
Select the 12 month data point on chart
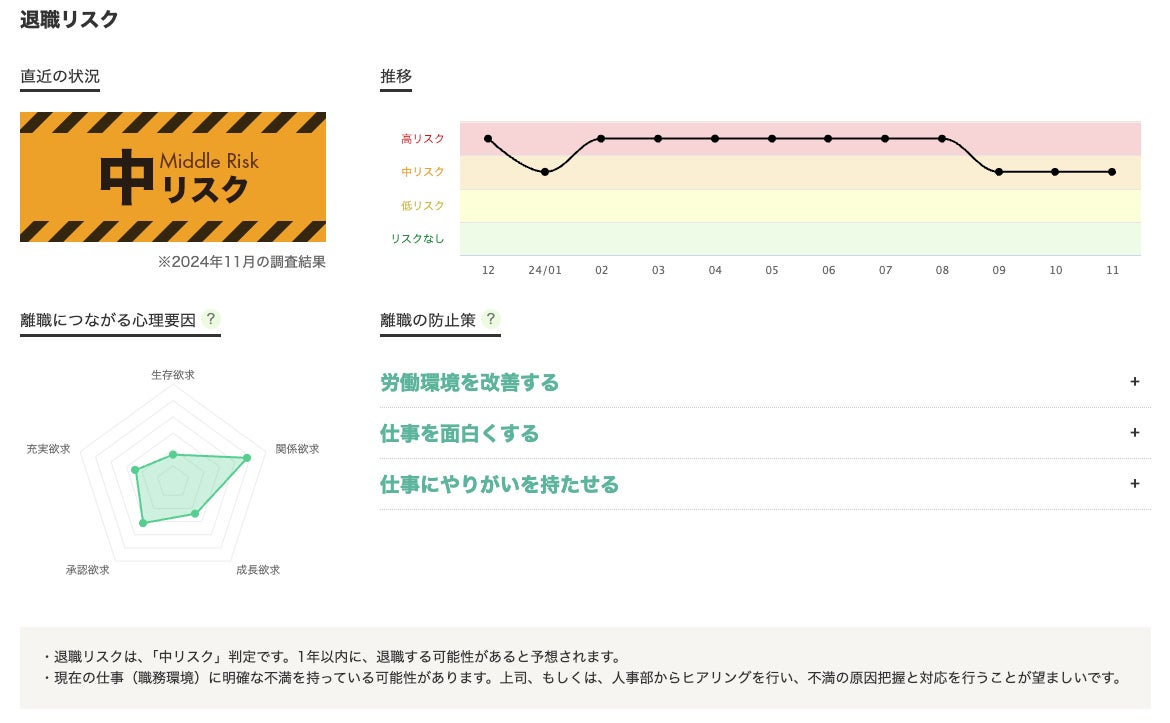click(488, 139)
